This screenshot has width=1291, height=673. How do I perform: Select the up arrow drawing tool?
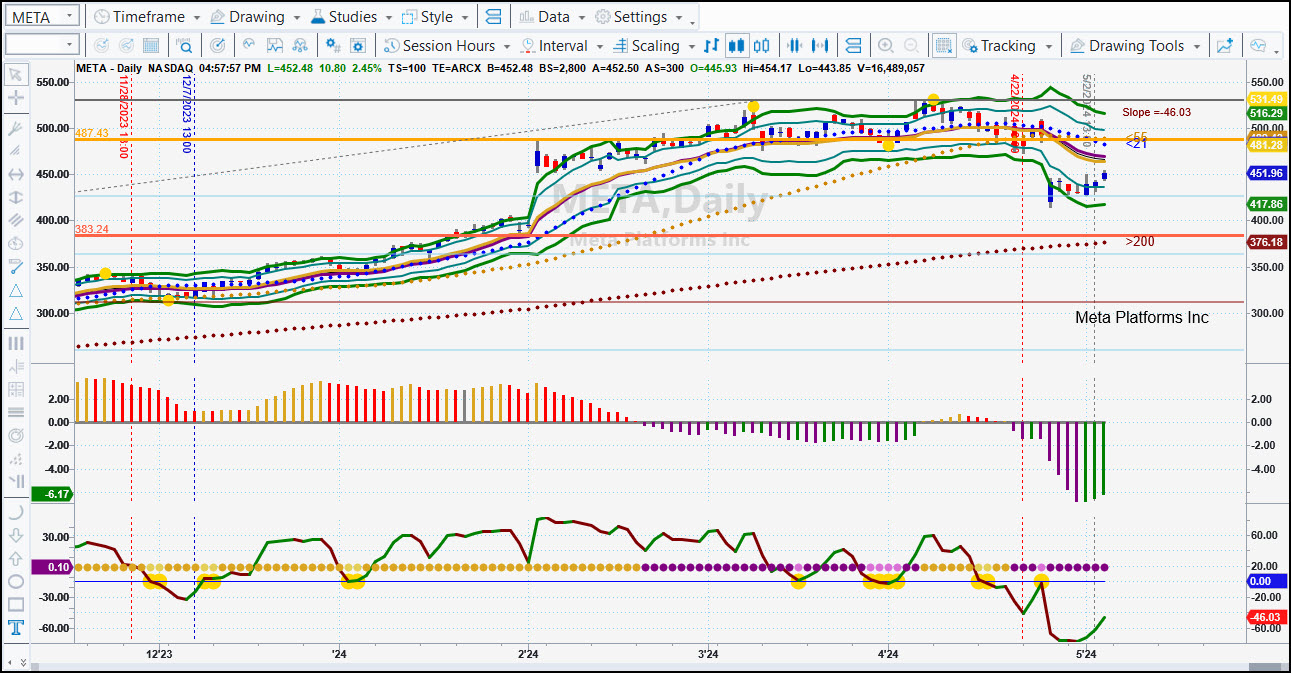point(16,558)
